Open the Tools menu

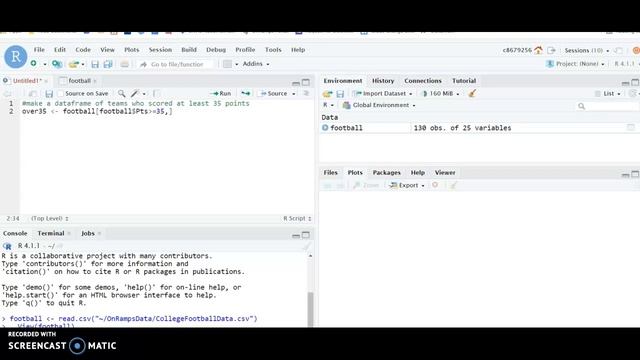pyautogui.click(x=273, y=50)
